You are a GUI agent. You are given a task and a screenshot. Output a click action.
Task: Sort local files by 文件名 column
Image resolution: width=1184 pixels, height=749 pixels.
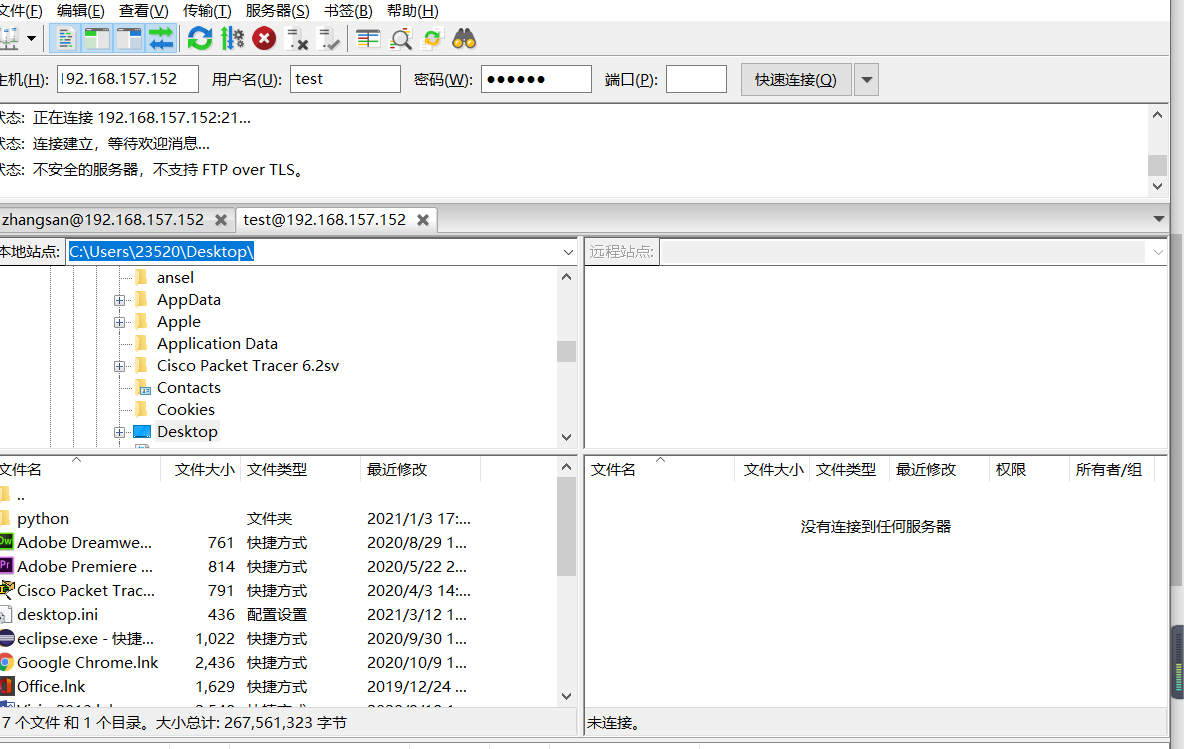tap(79, 470)
